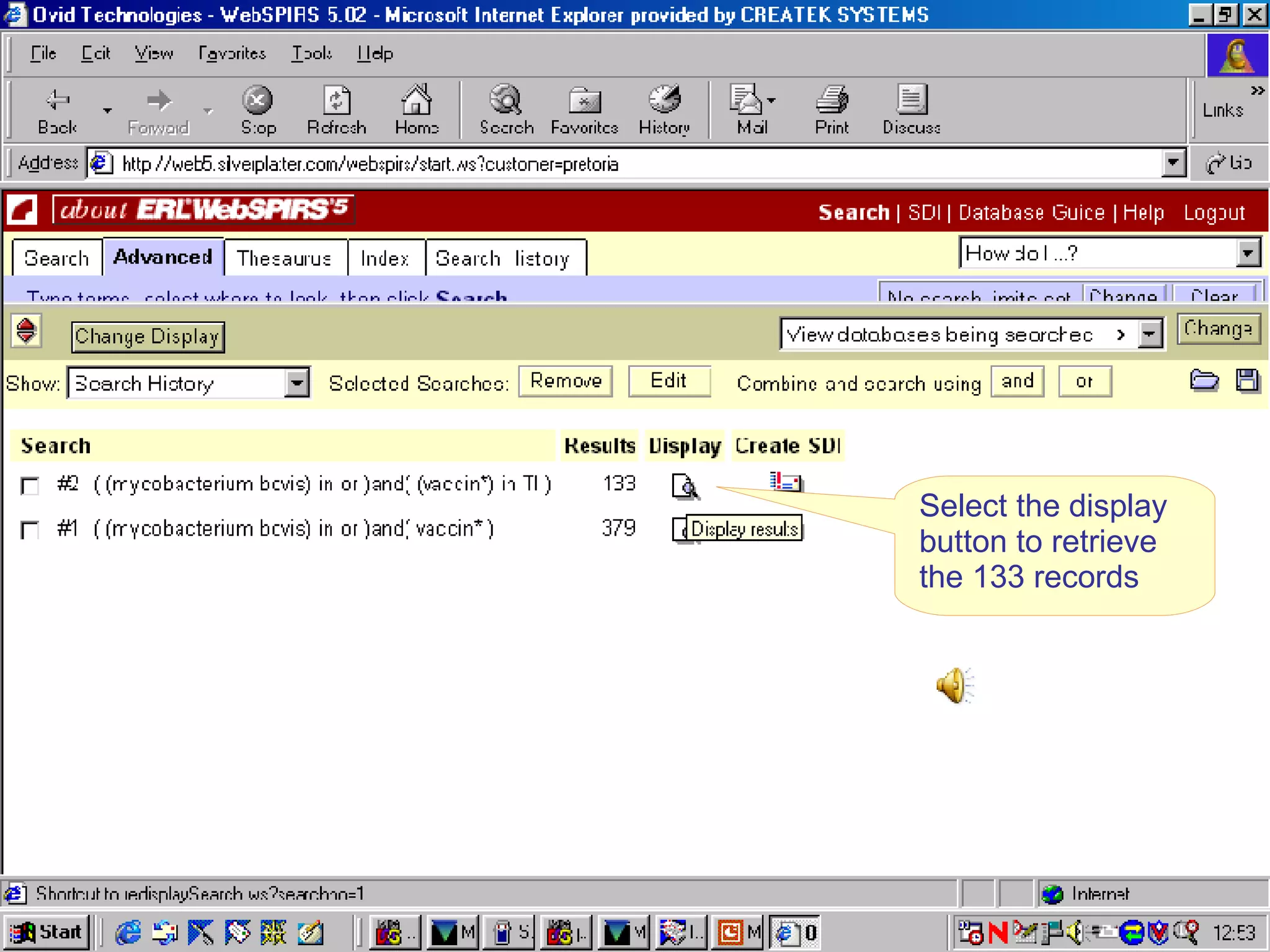Combine searches using the and button
This screenshot has width=1270, height=952.
(x=1017, y=381)
